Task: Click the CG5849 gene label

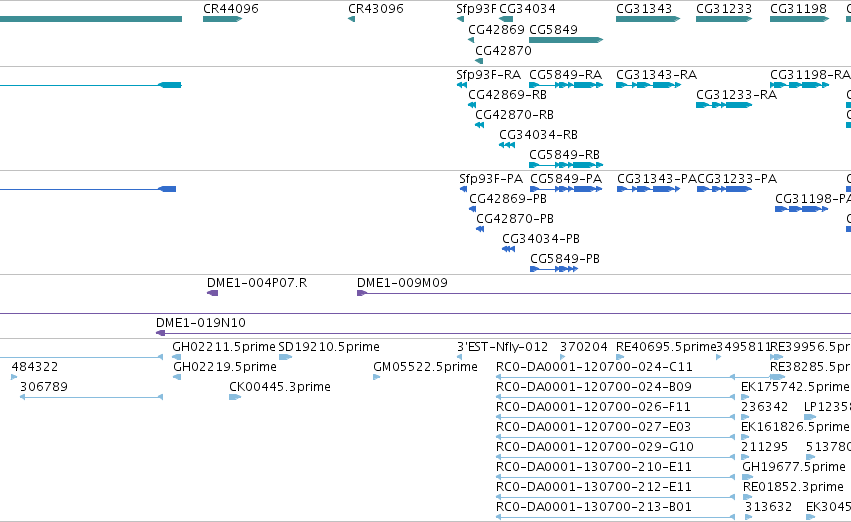Action: [x=553, y=29]
